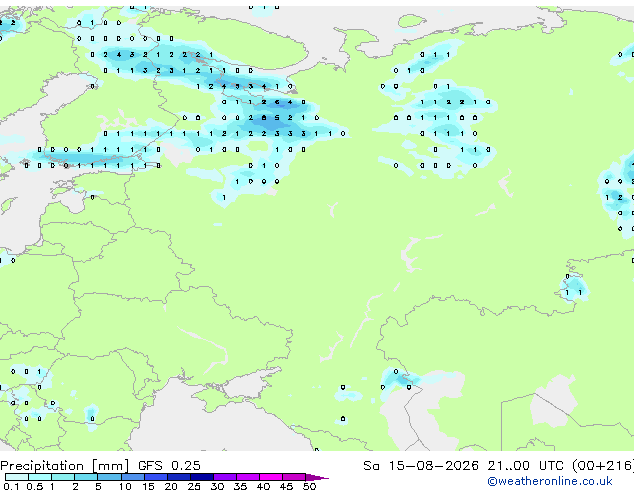The height and width of the screenshot is (490, 634).
Task: Click the forecast time '21..00 UTC'
Action: [525, 466]
